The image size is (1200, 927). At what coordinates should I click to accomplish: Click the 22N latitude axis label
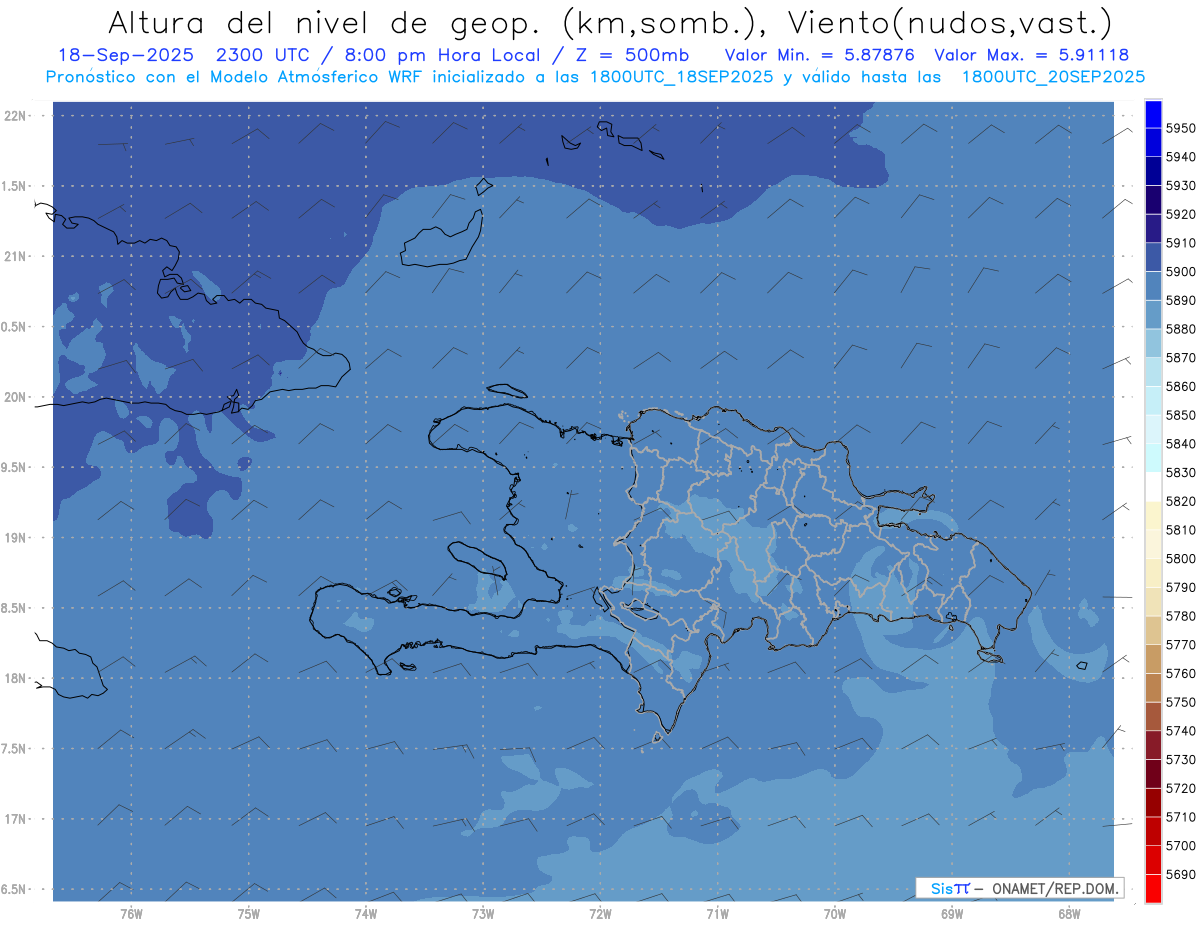click(x=16, y=116)
